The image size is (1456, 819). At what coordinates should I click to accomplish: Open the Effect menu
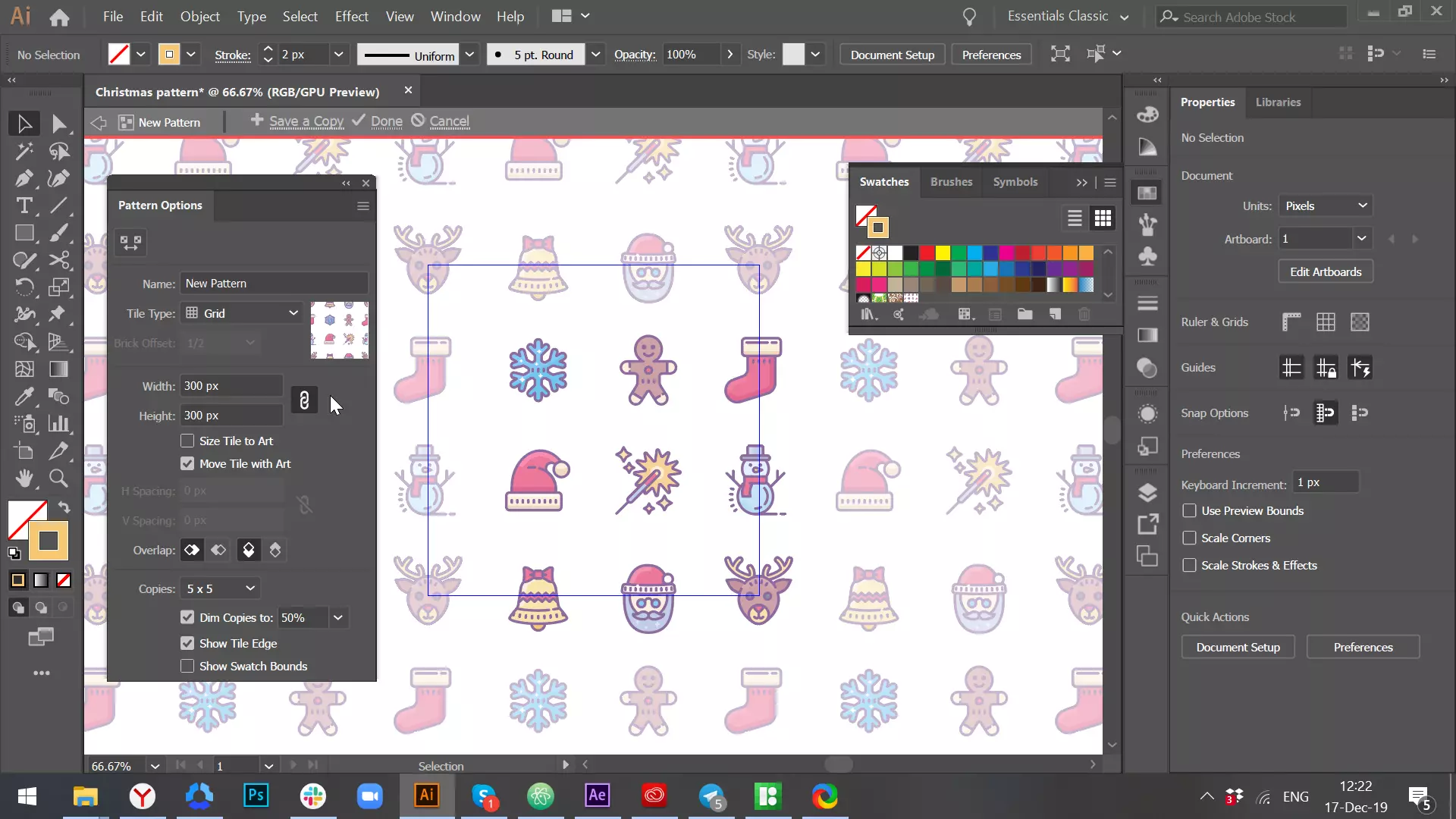[351, 16]
